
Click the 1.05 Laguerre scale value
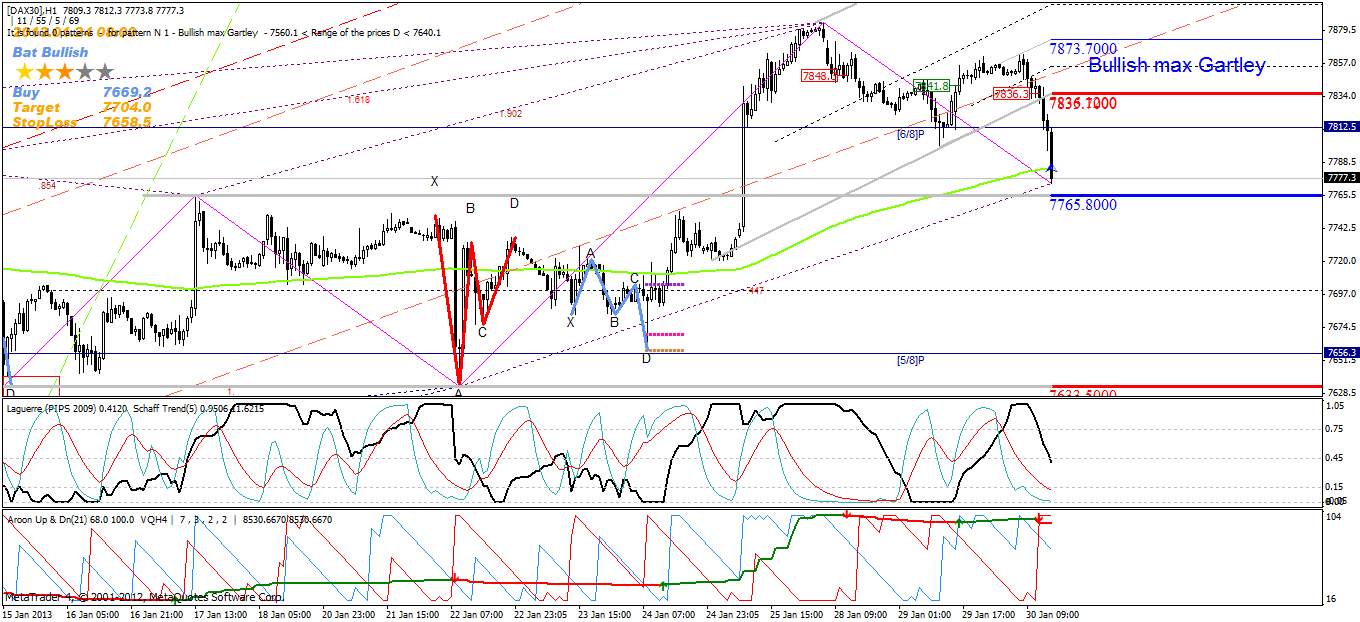1334,406
